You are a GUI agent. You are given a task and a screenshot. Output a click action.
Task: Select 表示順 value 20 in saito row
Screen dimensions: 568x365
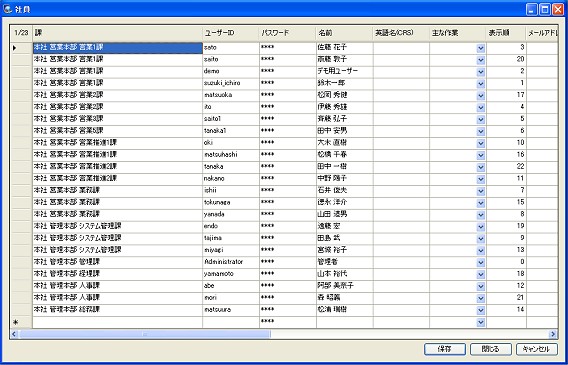point(506,60)
